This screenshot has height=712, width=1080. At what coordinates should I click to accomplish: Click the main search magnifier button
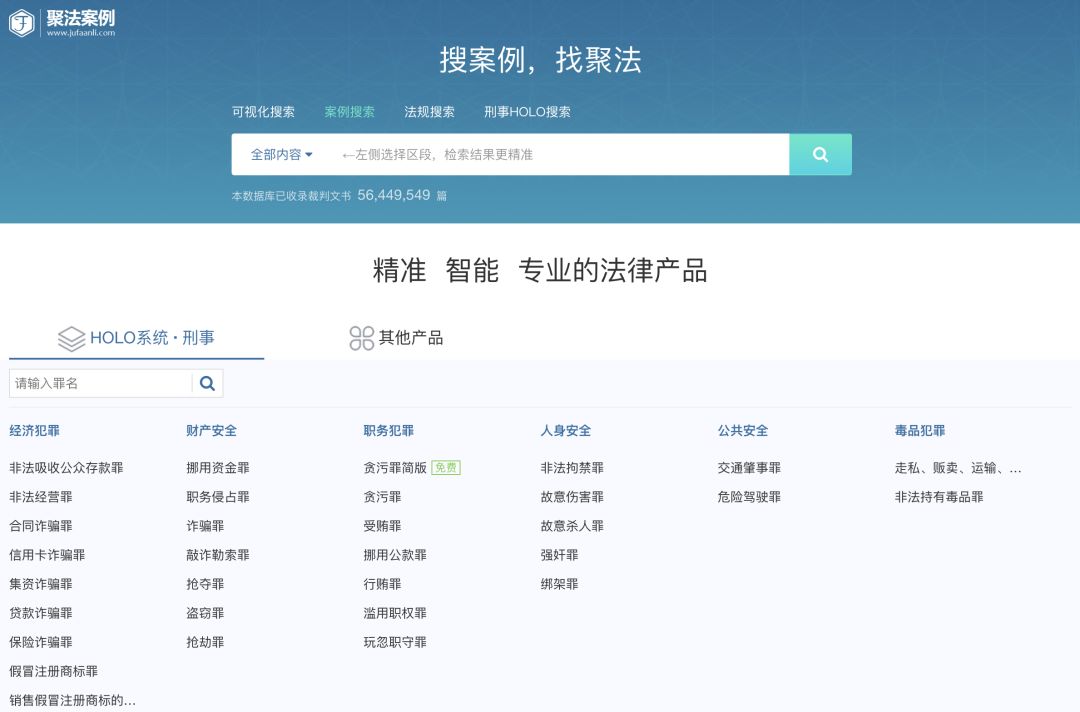click(820, 154)
